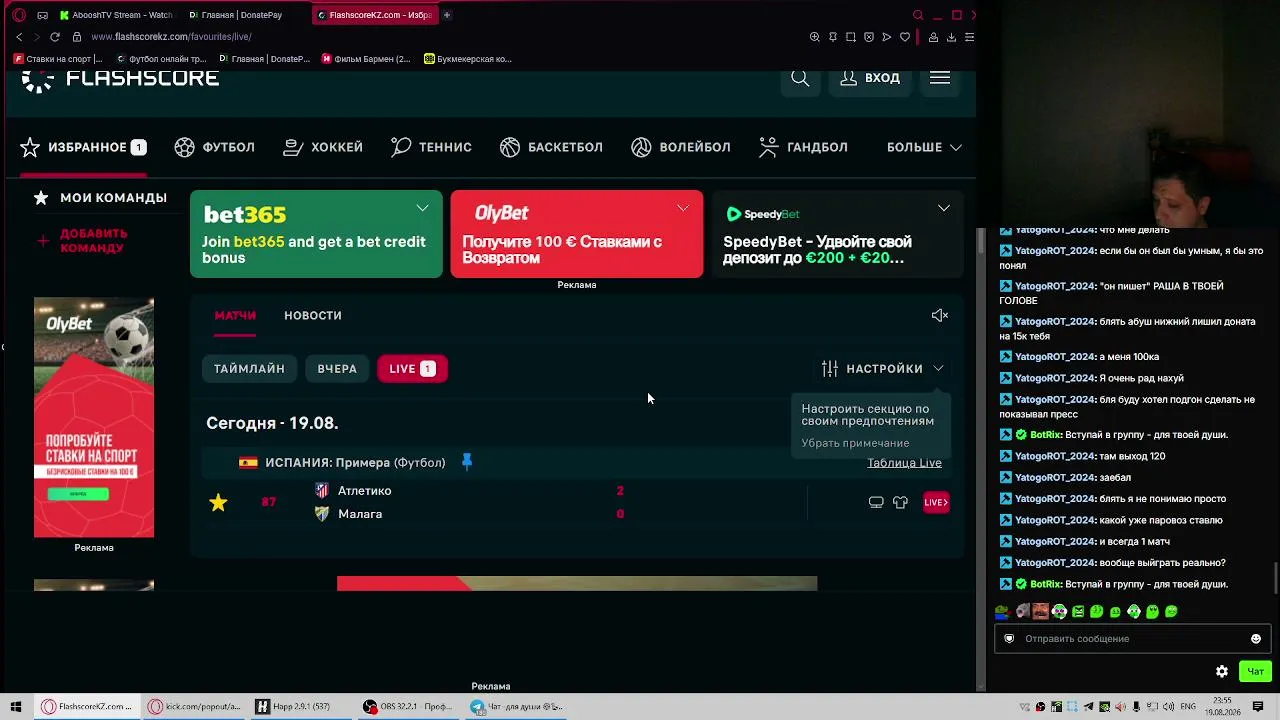Image resolution: width=1280 pixels, height=720 pixels.
Task: Click the ENG language indicator
Action: tap(1188, 707)
